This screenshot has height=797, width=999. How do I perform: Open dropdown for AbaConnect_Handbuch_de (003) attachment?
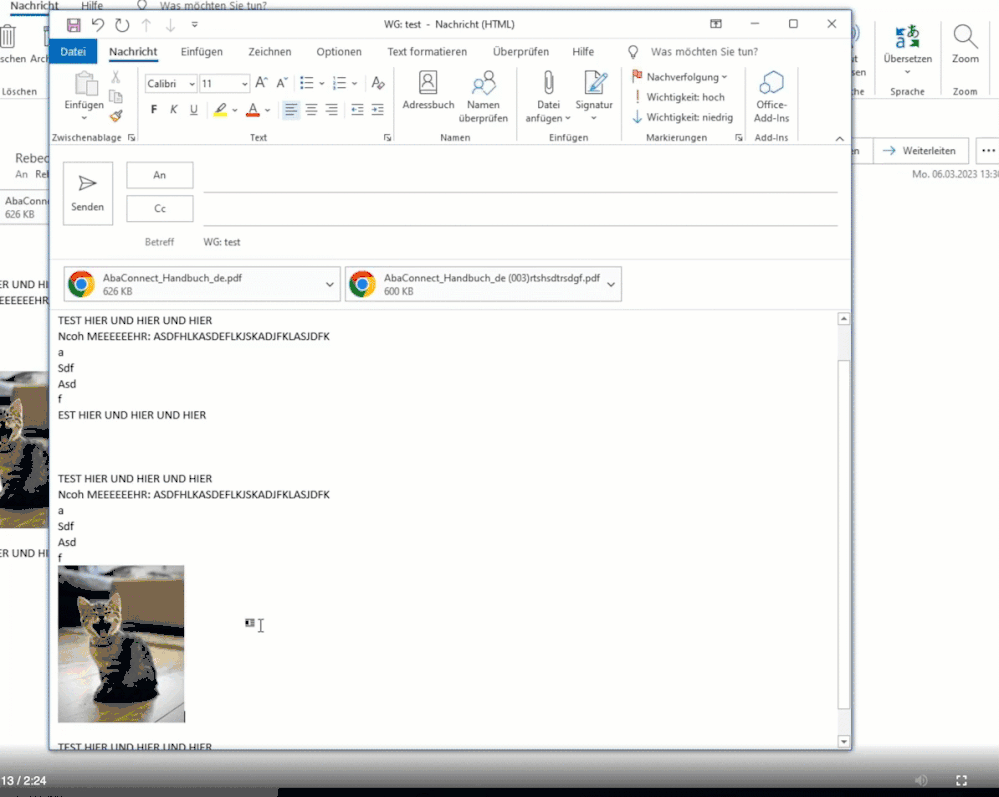611,284
